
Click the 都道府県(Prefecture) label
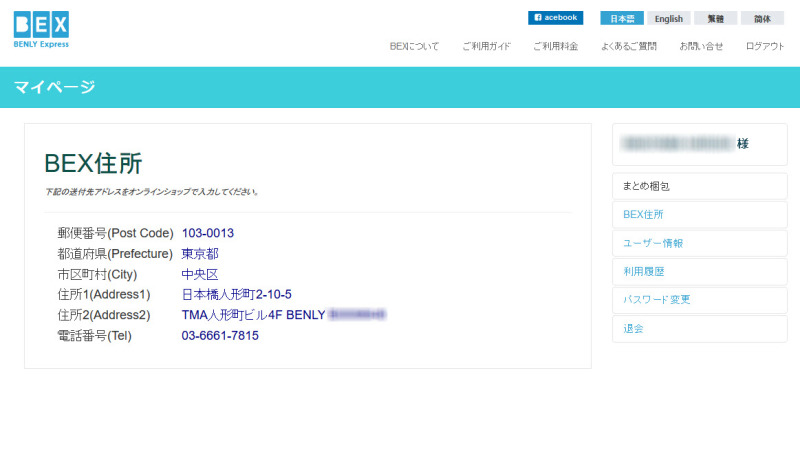point(115,254)
